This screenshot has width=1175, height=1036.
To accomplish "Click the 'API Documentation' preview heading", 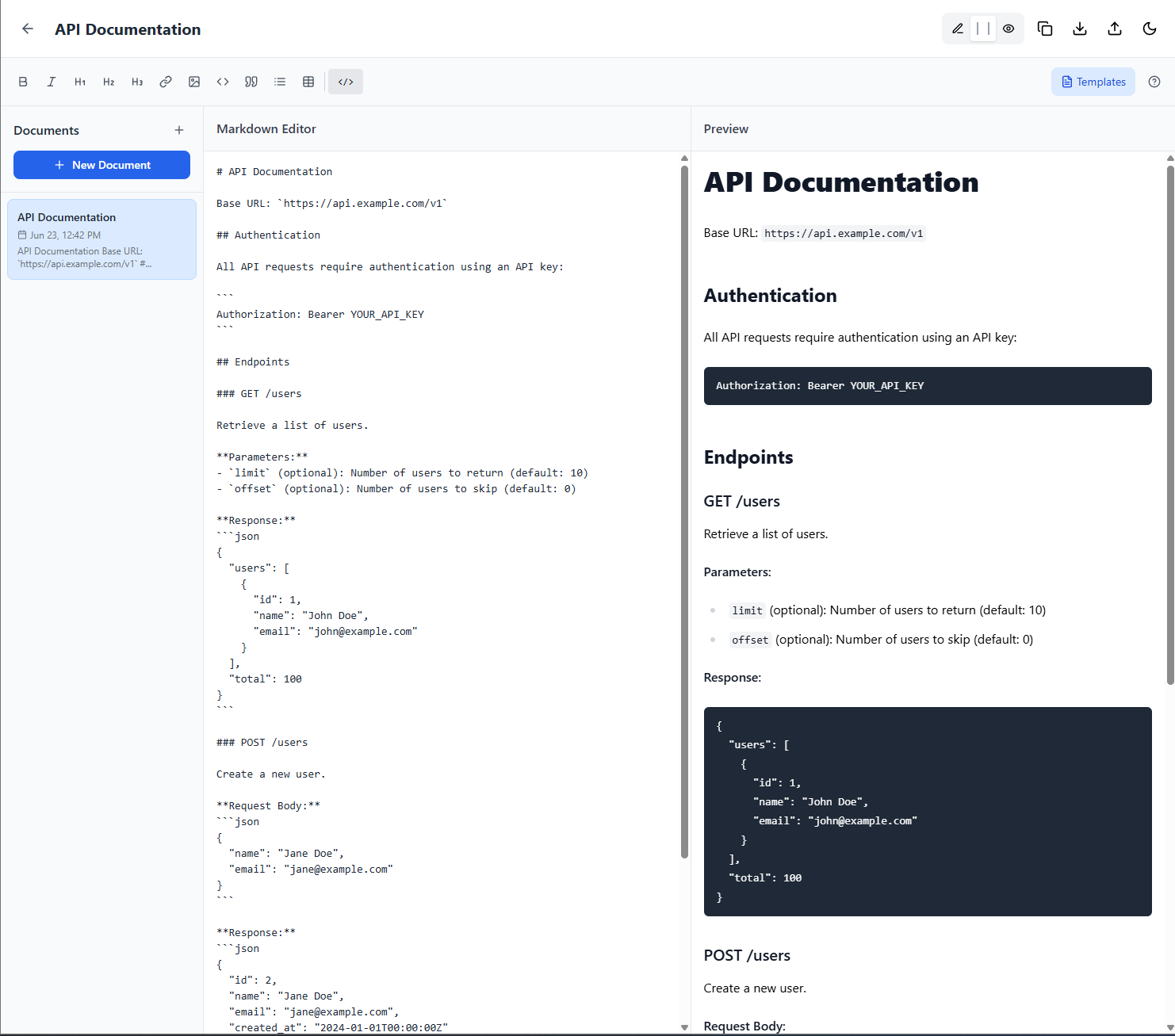I will (840, 182).
